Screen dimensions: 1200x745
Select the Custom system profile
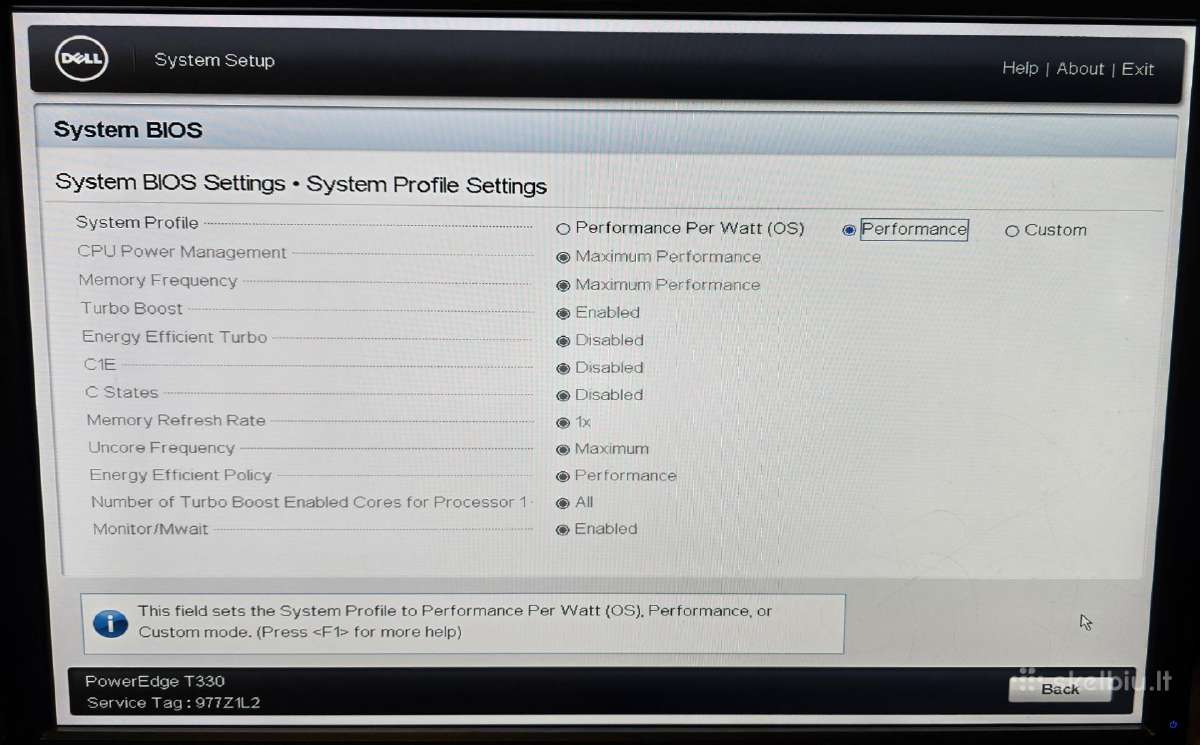pos(1012,231)
